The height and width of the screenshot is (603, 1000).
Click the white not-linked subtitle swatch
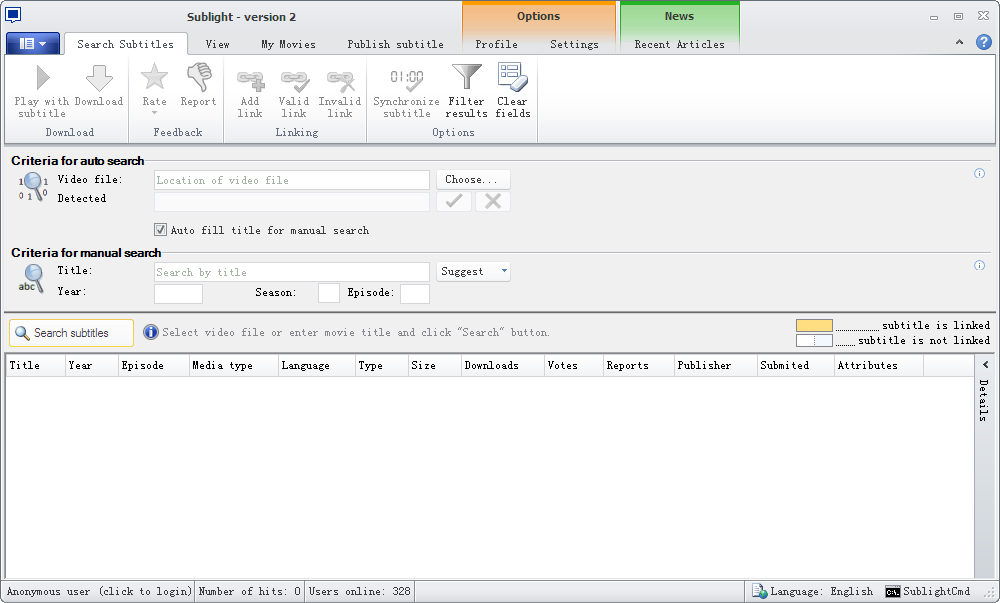[x=814, y=340]
